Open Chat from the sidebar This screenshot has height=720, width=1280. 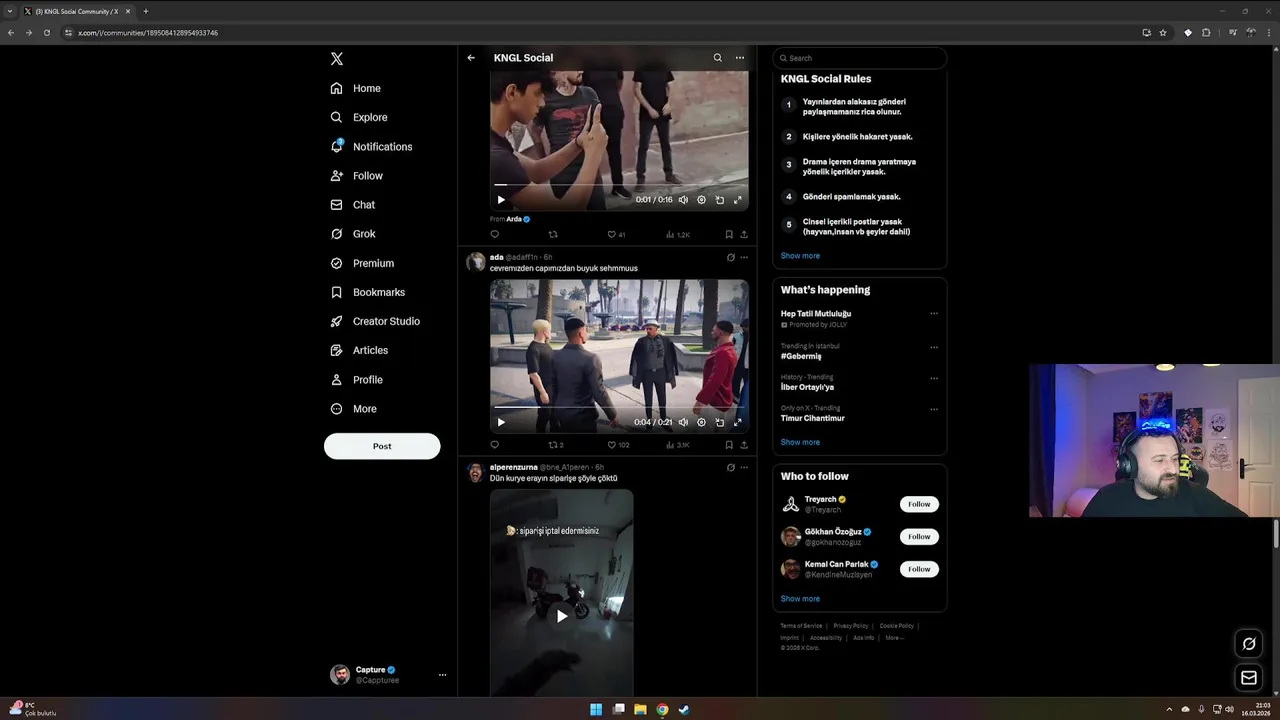[353, 205]
